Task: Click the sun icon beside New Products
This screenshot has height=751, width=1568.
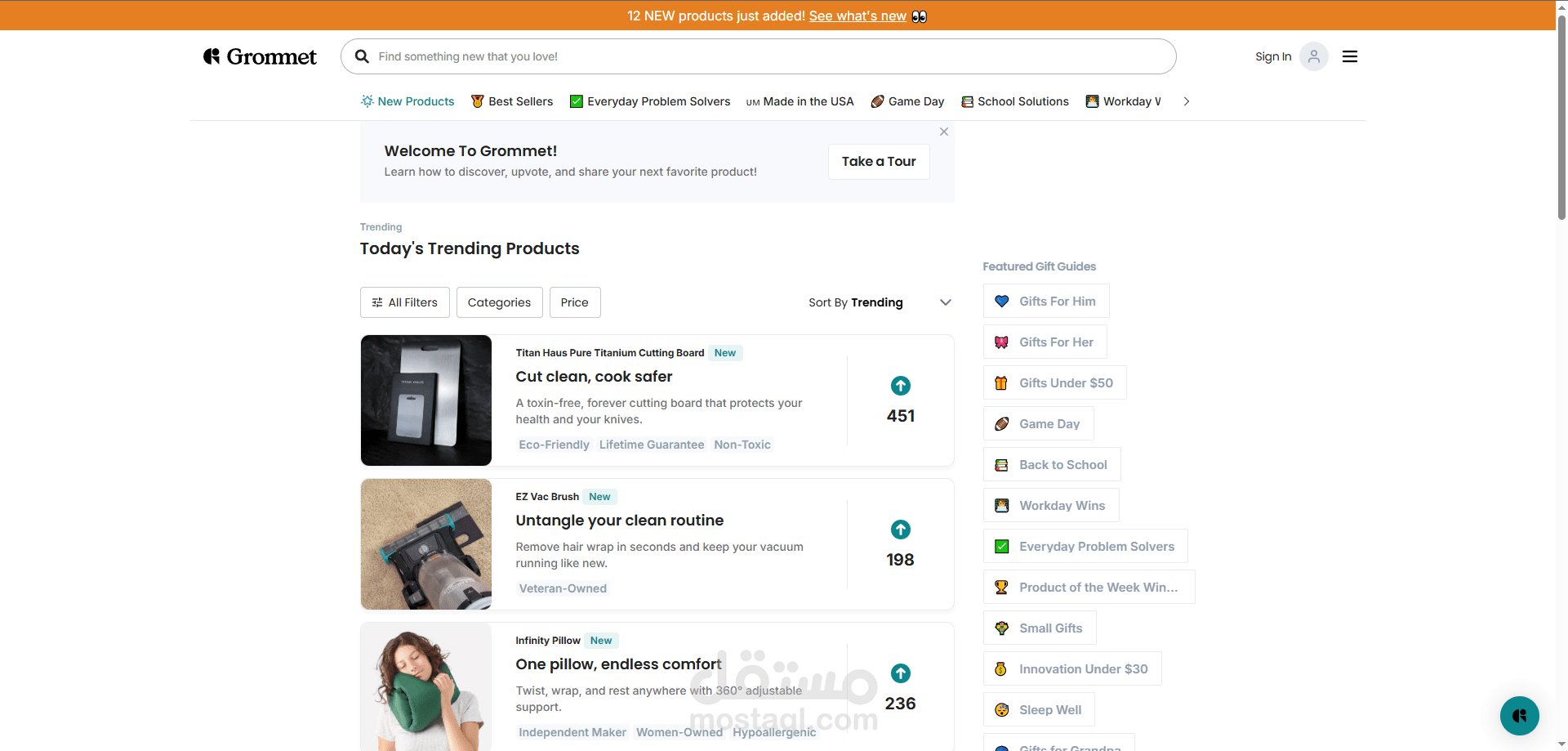Action: click(x=367, y=101)
